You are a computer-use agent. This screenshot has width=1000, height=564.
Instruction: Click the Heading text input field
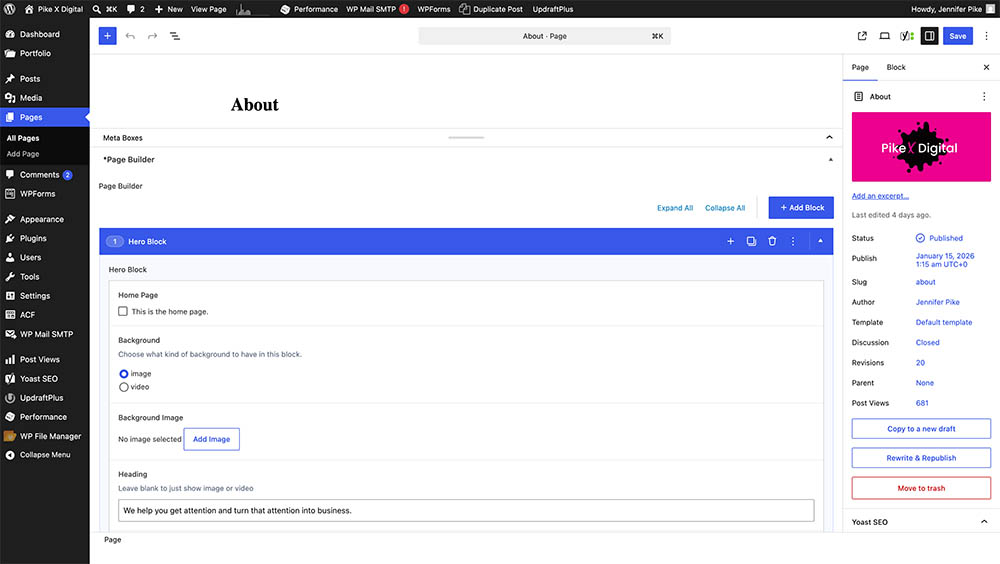coord(466,510)
